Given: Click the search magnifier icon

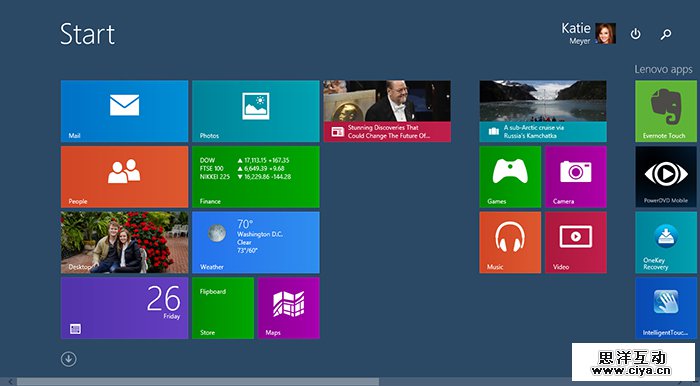Looking at the screenshot, I should [666, 34].
